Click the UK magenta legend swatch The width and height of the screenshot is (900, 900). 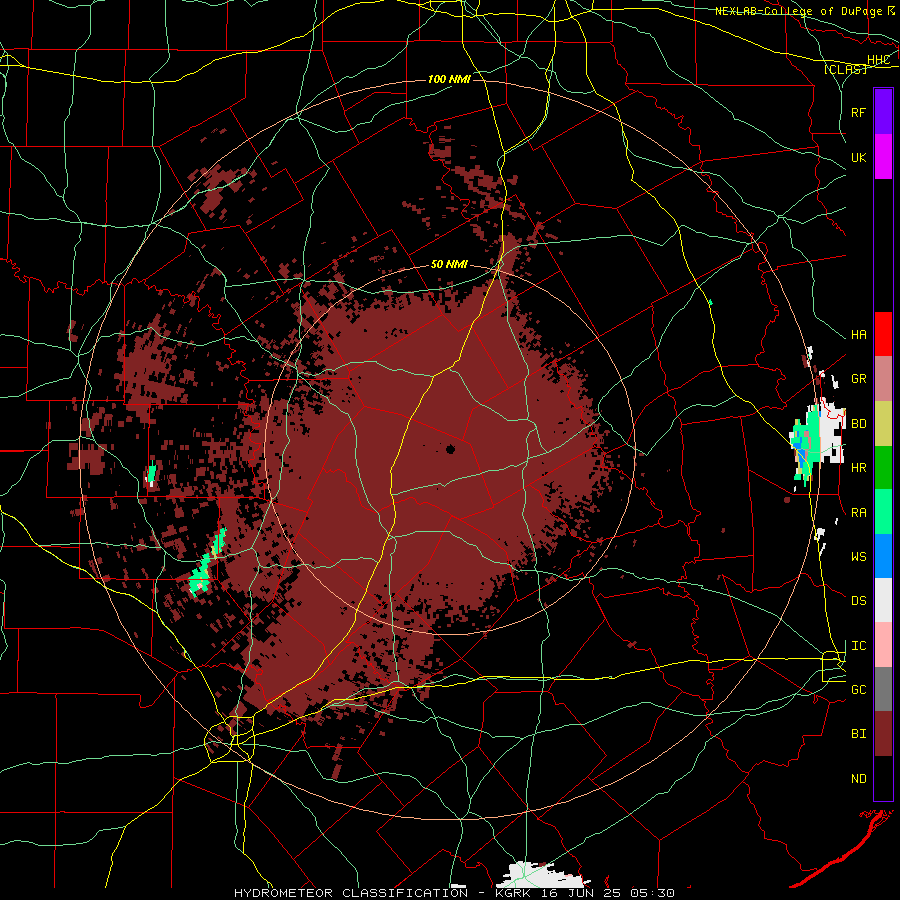pyautogui.click(x=883, y=157)
